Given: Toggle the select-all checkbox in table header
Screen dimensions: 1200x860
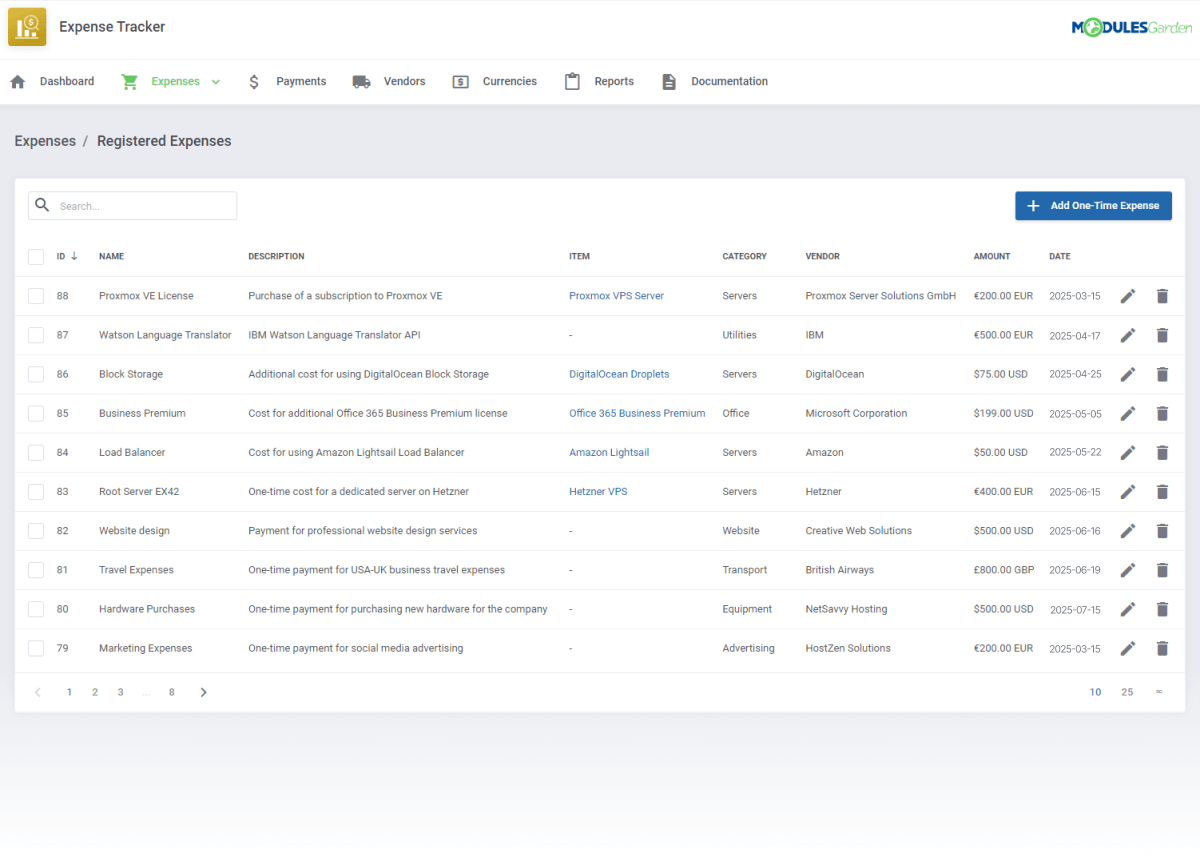Looking at the screenshot, I should (36, 257).
